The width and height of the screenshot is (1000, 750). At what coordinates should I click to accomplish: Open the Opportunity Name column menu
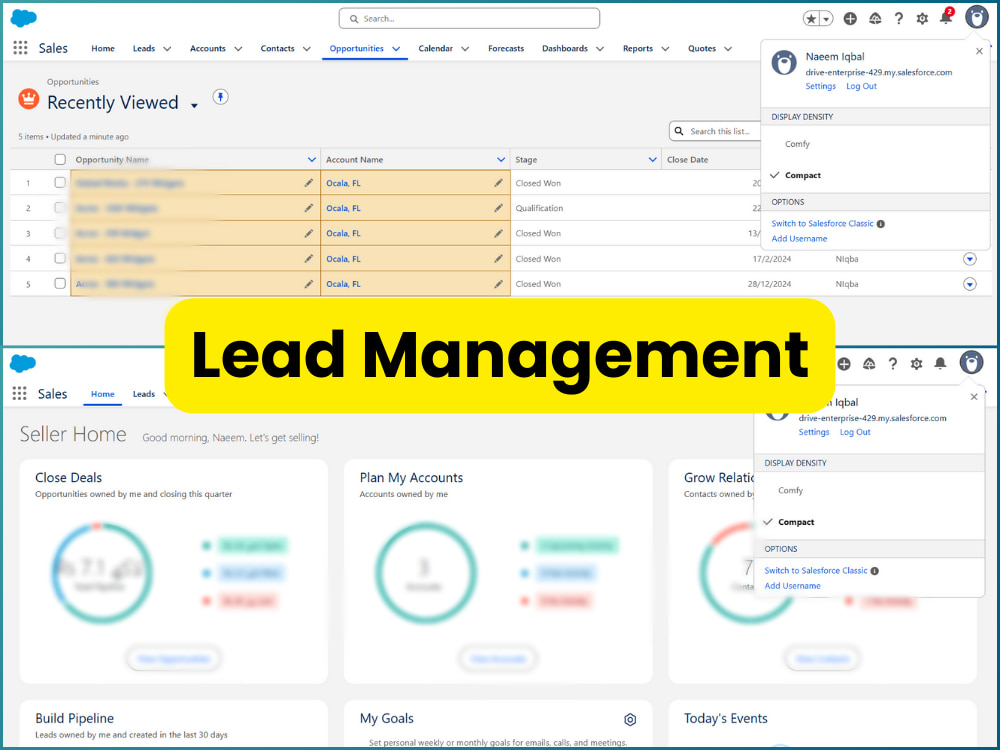click(x=312, y=159)
